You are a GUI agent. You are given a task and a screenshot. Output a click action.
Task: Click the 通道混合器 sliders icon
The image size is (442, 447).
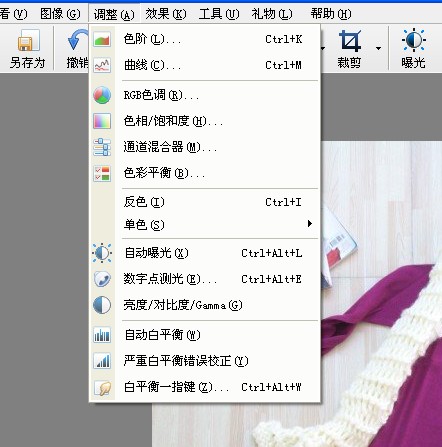pyautogui.click(x=102, y=147)
